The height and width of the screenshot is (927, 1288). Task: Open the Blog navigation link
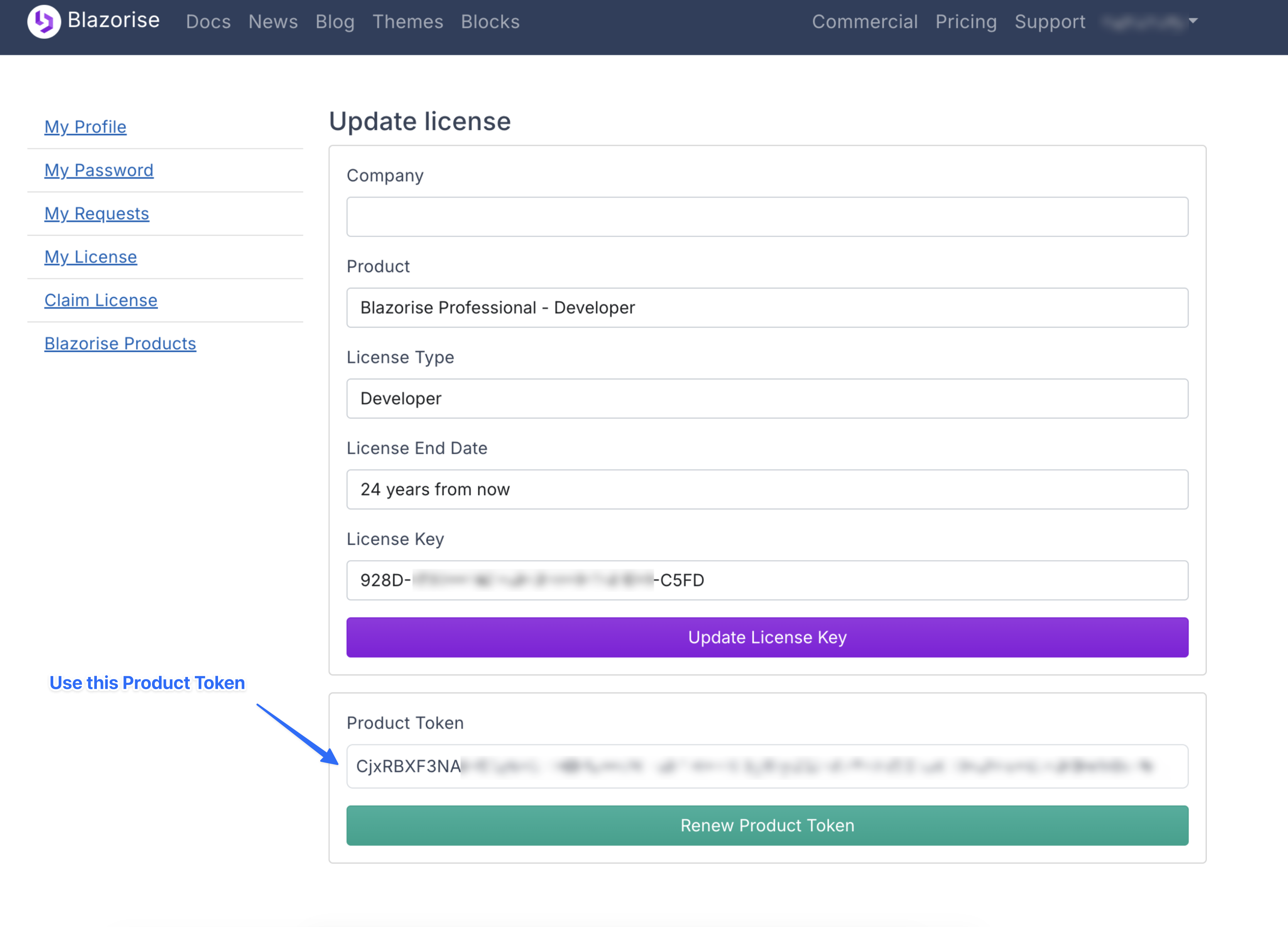(x=335, y=22)
